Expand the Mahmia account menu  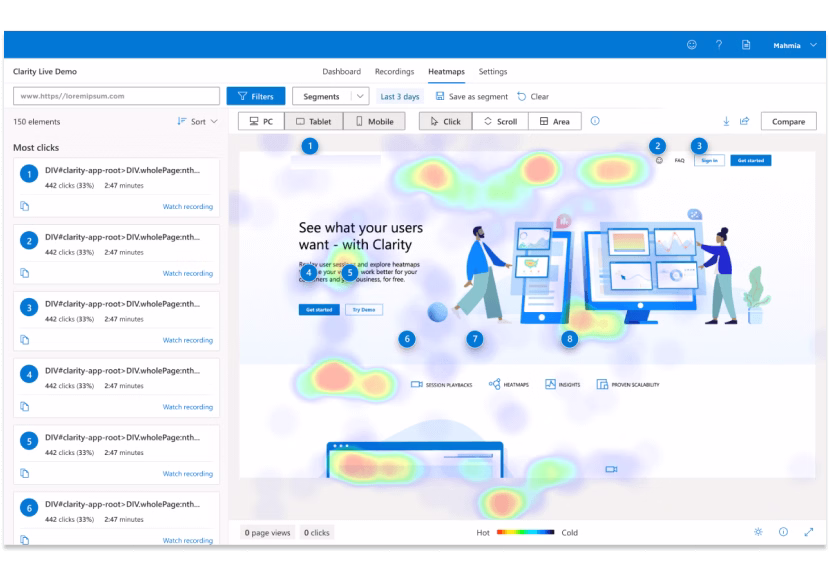(x=795, y=46)
